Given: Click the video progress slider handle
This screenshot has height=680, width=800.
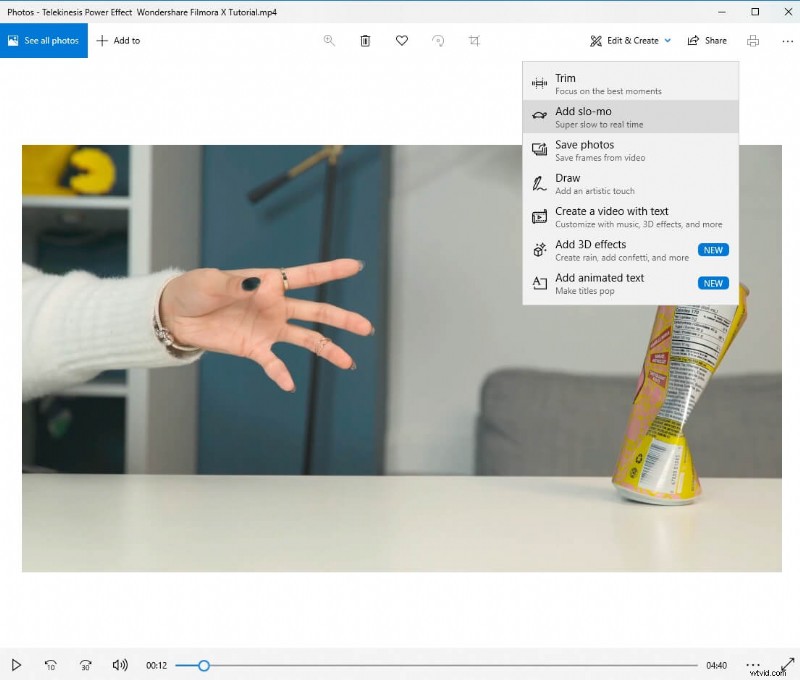Looking at the screenshot, I should coord(203,664).
